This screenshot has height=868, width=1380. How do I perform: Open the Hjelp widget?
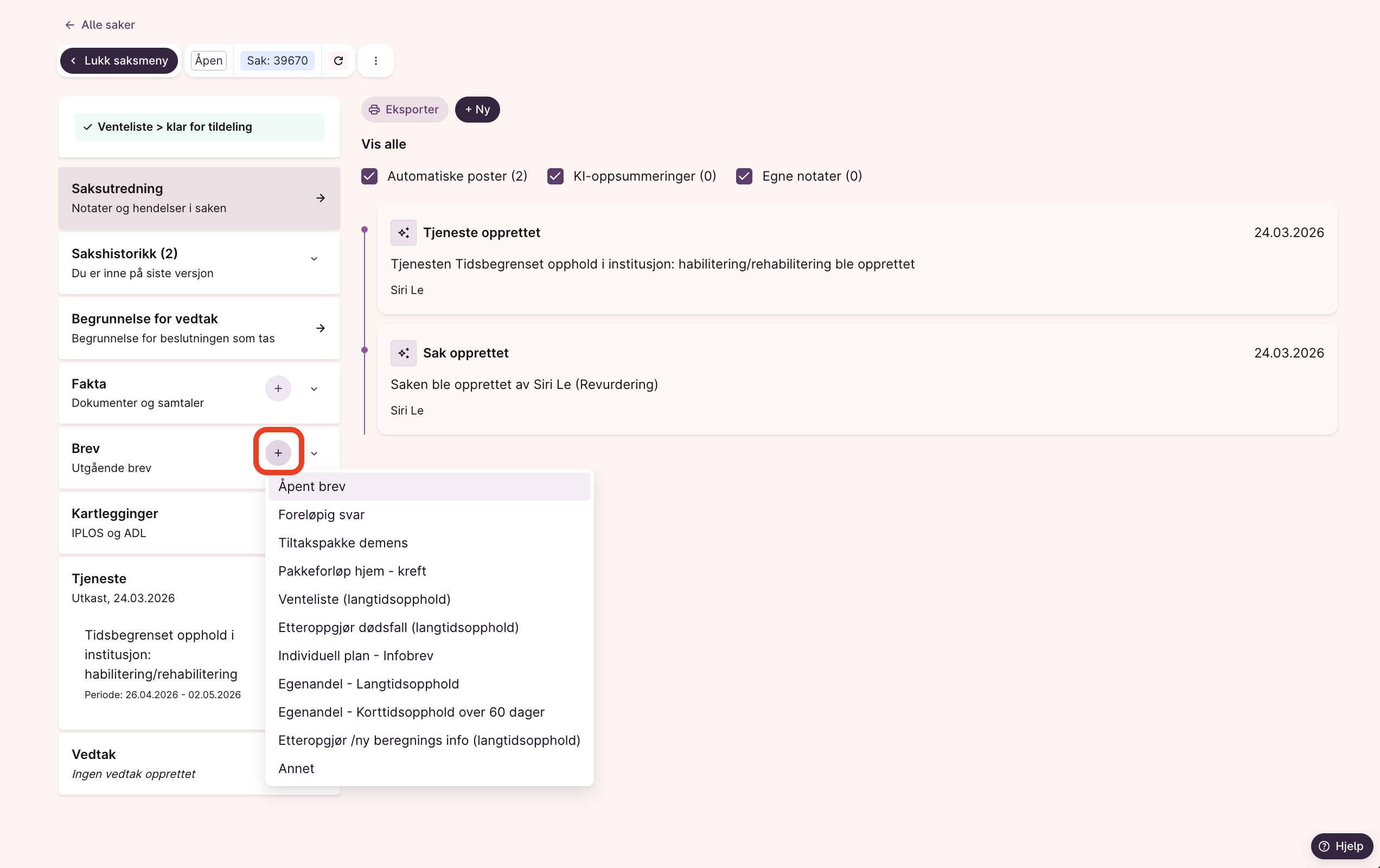click(x=1341, y=846)
